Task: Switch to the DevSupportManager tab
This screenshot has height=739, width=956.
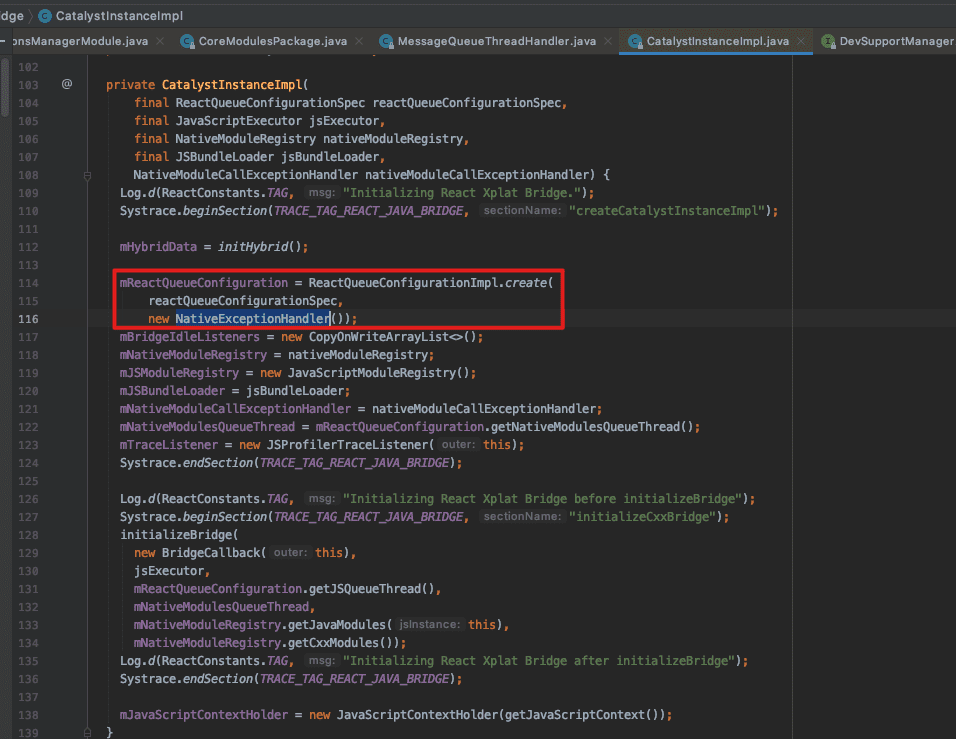Action: pos(895,41)
